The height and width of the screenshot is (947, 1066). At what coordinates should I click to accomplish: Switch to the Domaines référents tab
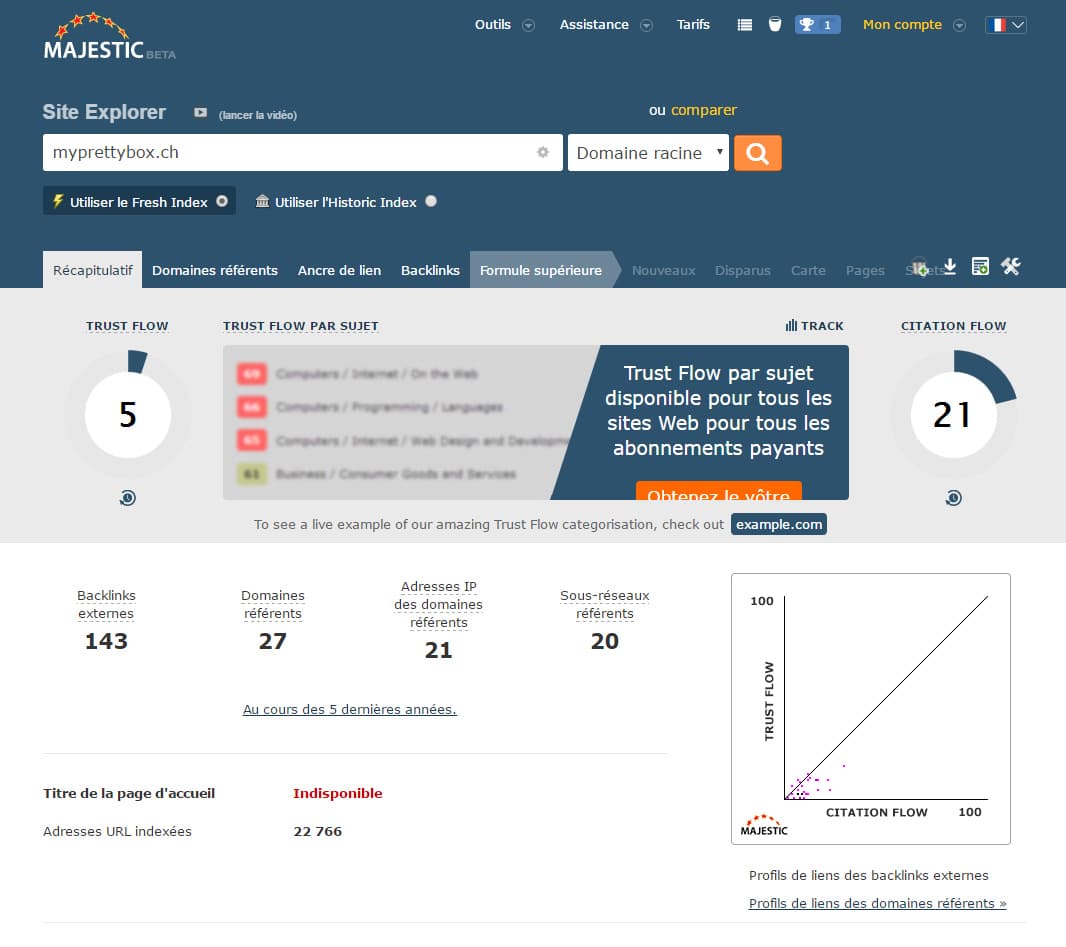(215, 270)
